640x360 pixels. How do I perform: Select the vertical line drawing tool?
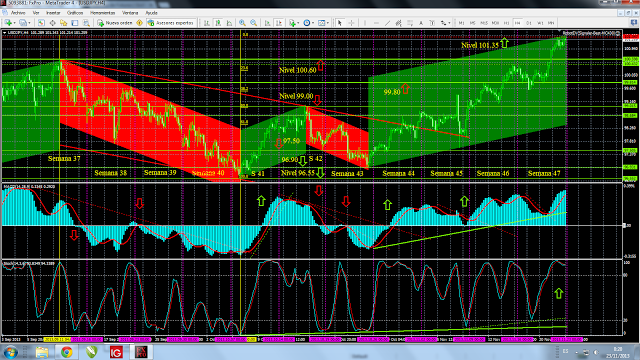pyautogui.click(x=365, y=23)
